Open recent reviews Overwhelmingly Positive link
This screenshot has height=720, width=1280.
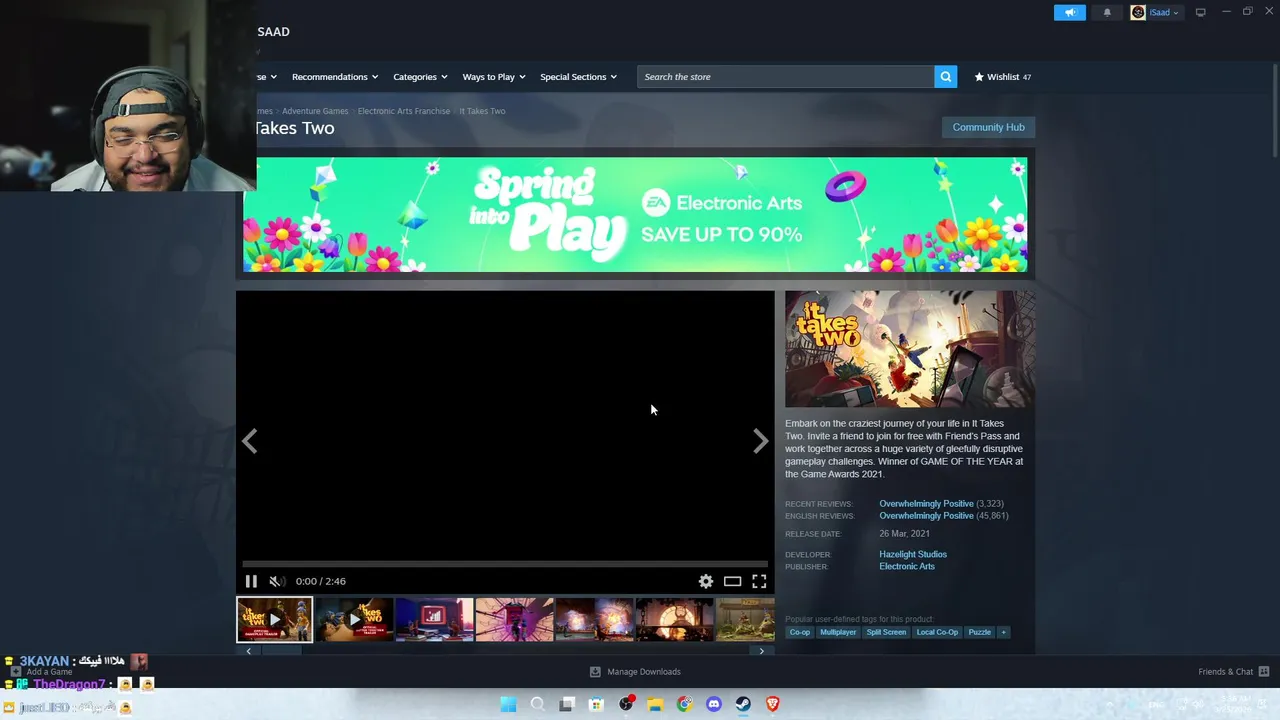click(x=926, y=504)
